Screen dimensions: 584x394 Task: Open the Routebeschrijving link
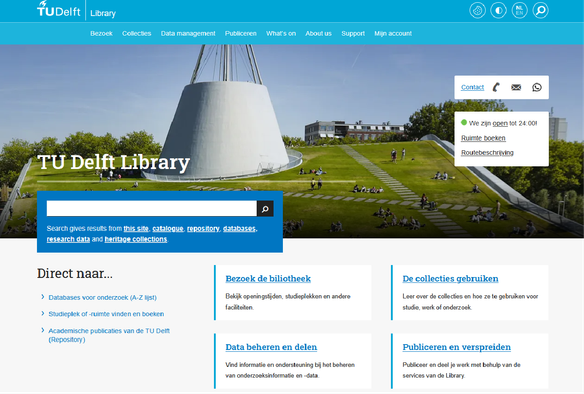[x=487, y=153]
